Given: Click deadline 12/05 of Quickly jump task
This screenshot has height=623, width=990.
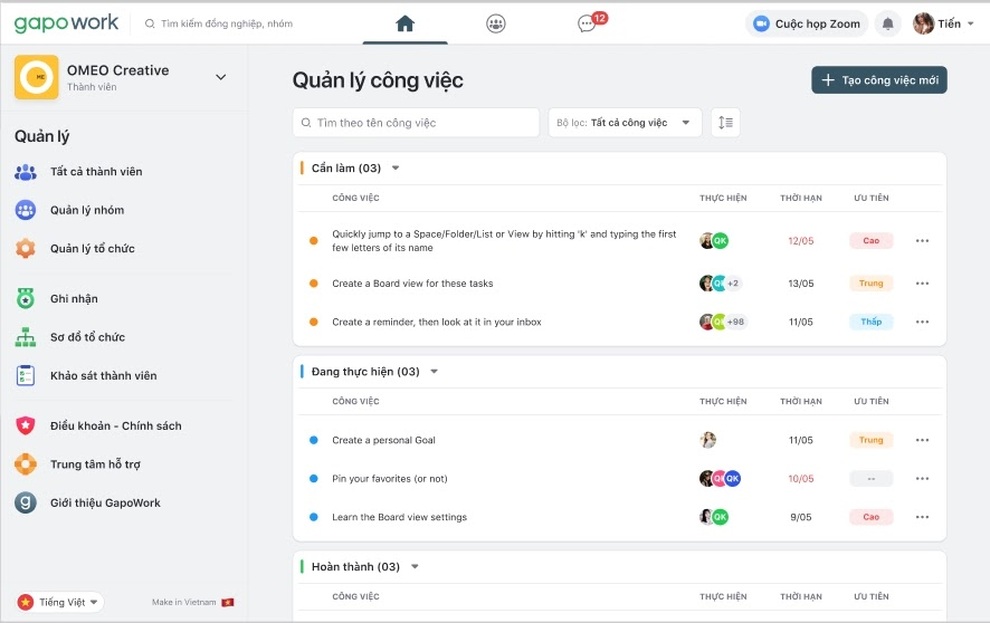Looking at the screenshot, I should click(801, 240).
